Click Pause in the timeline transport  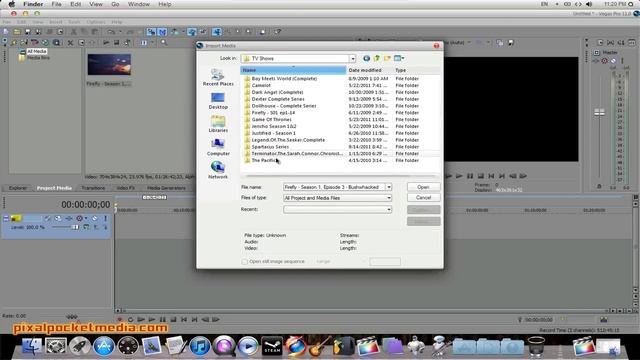click(x=162, y=320)
